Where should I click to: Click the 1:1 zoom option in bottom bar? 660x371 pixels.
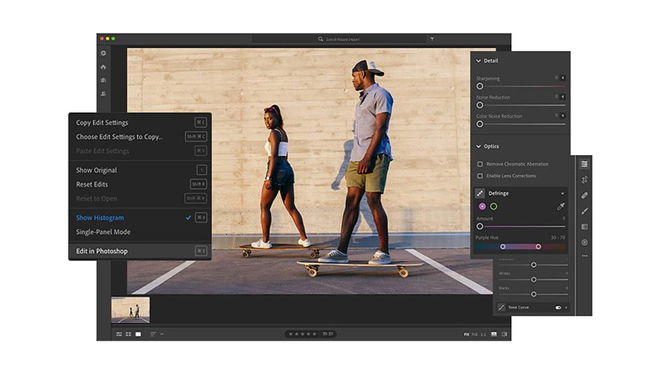pyautogui.click(x=483, y=334)
